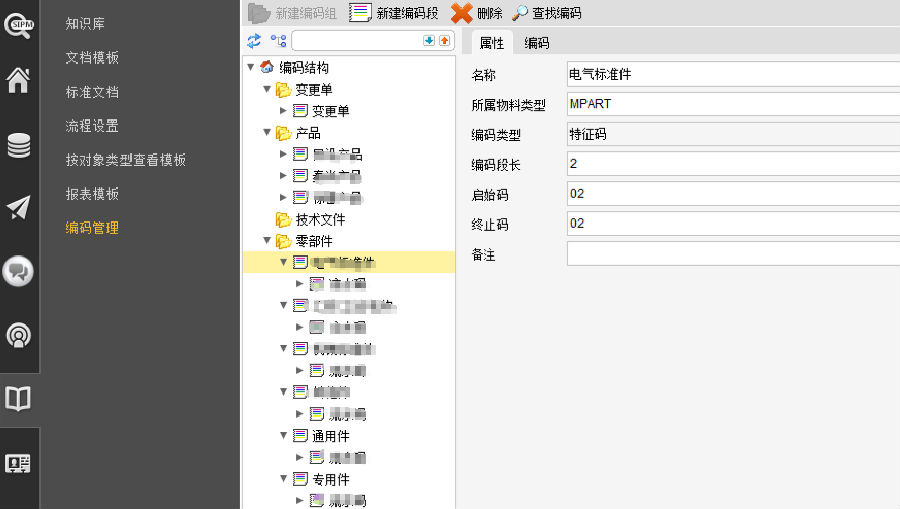
Task: Collapse the 通用件 node
Action: click(x=283, y=436)
